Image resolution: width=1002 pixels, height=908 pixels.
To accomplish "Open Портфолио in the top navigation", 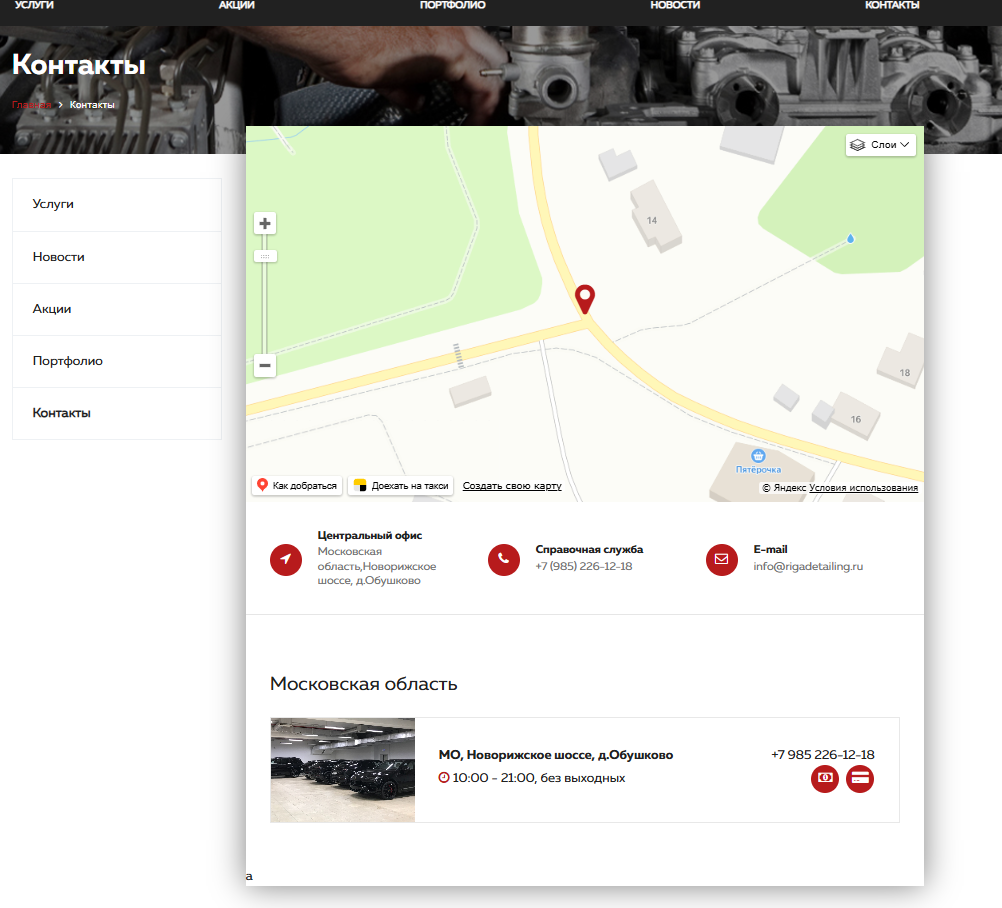I will click(x=453, y=6).
